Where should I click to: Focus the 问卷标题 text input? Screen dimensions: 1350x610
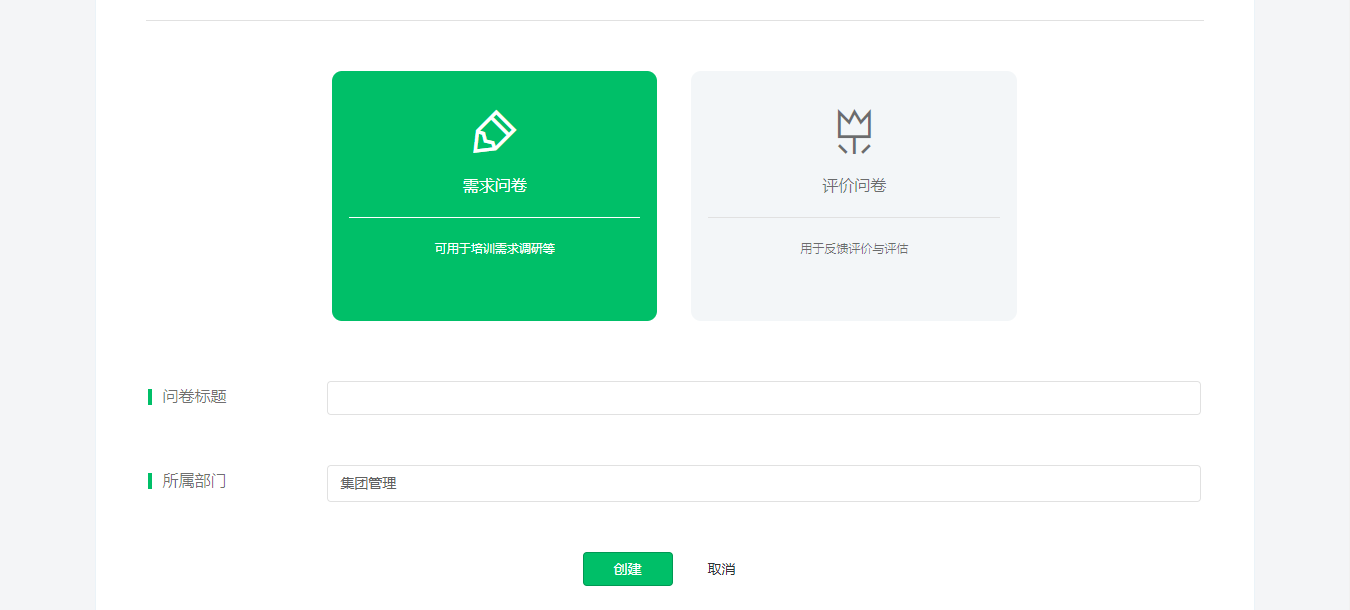click(763, 398)
